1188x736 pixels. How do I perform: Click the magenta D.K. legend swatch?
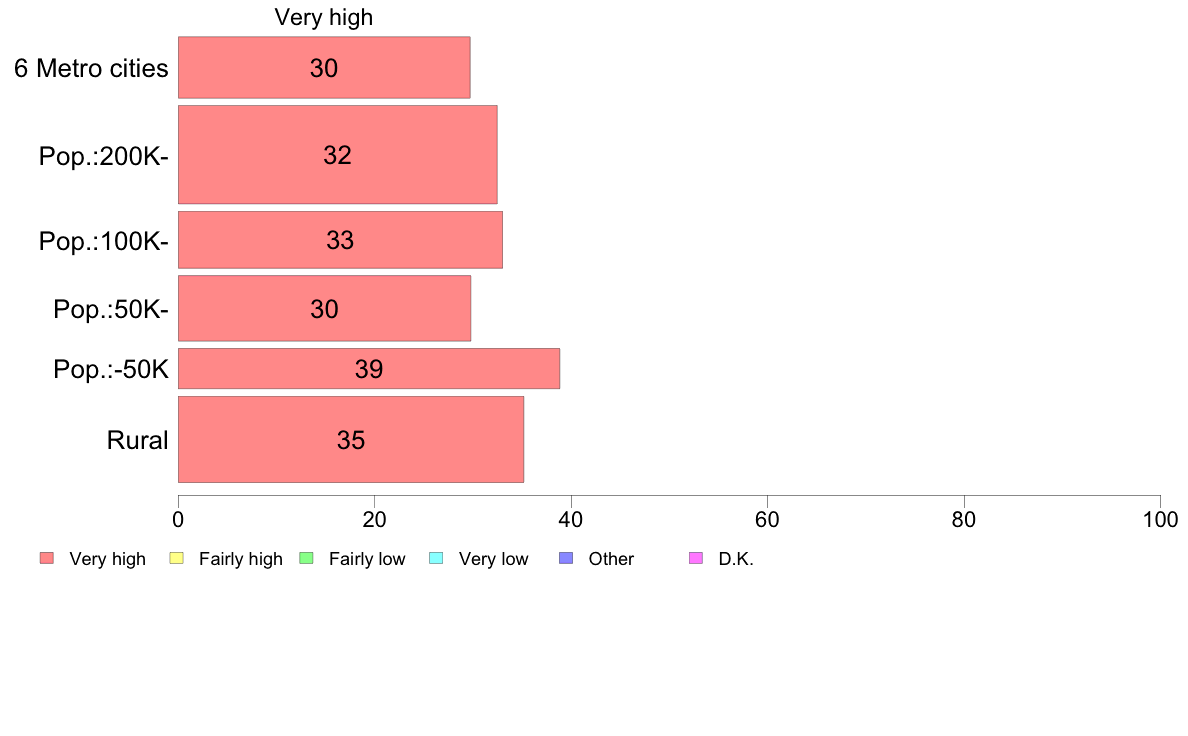coord(696,559)
